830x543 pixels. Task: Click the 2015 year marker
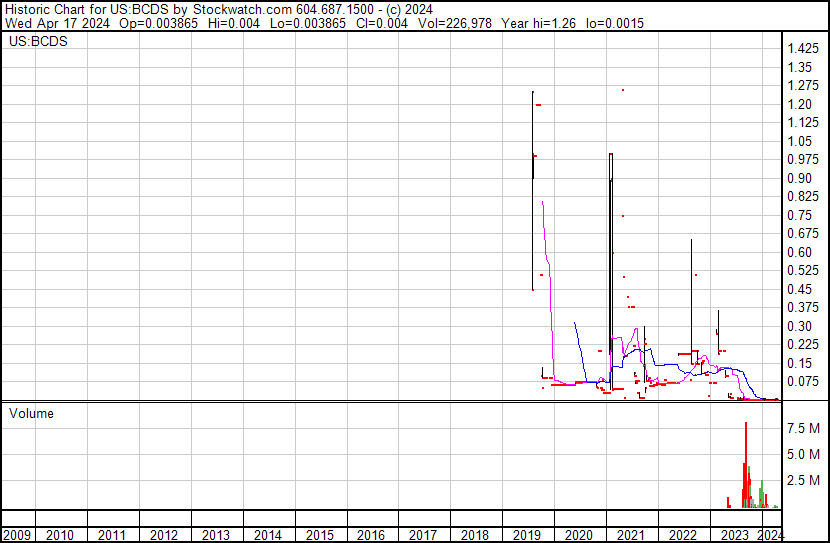[x=319, y=535]
